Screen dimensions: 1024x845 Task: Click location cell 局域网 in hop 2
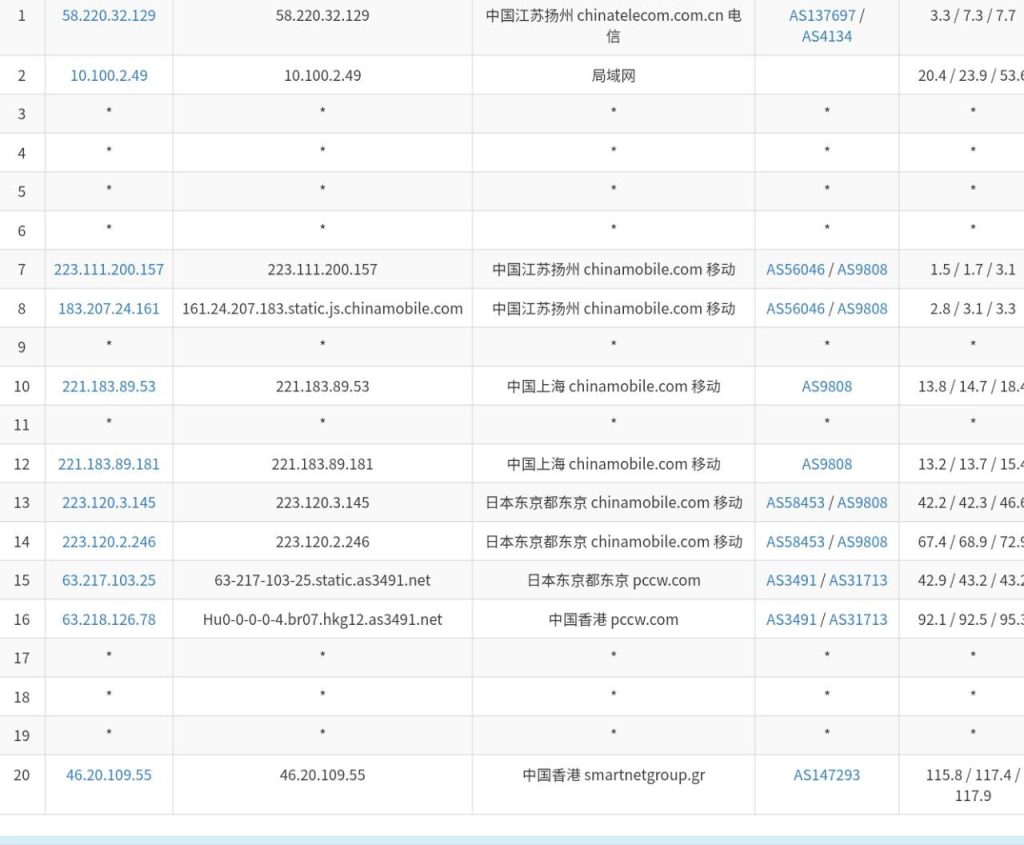pyautogui.click(x=613, y=76)
